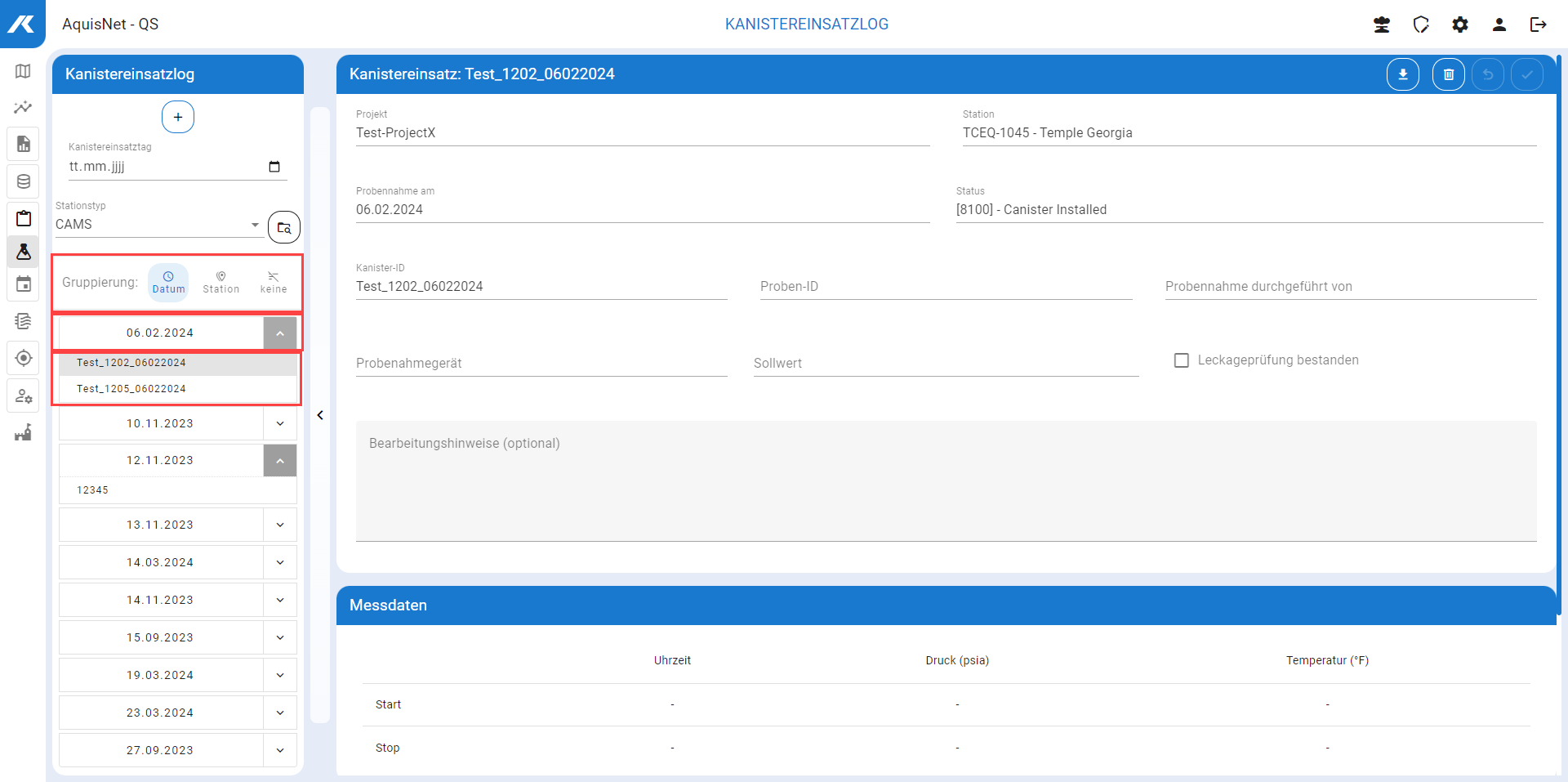Open the Stationstyp CAMS dropdown

point(158,225)
